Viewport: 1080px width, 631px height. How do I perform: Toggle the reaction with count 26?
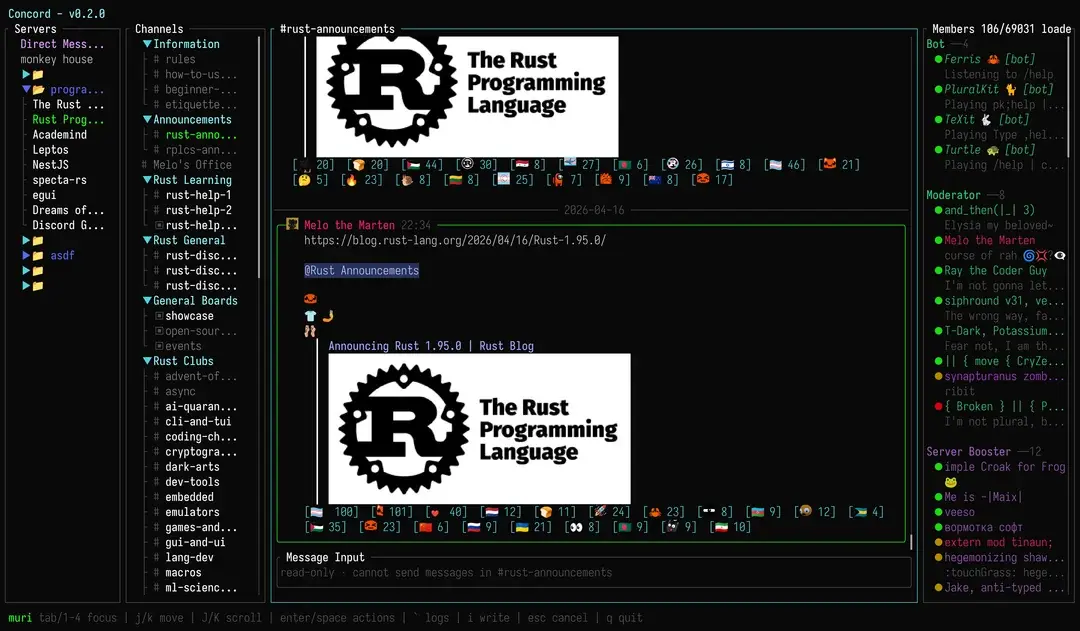pos(682,165)
